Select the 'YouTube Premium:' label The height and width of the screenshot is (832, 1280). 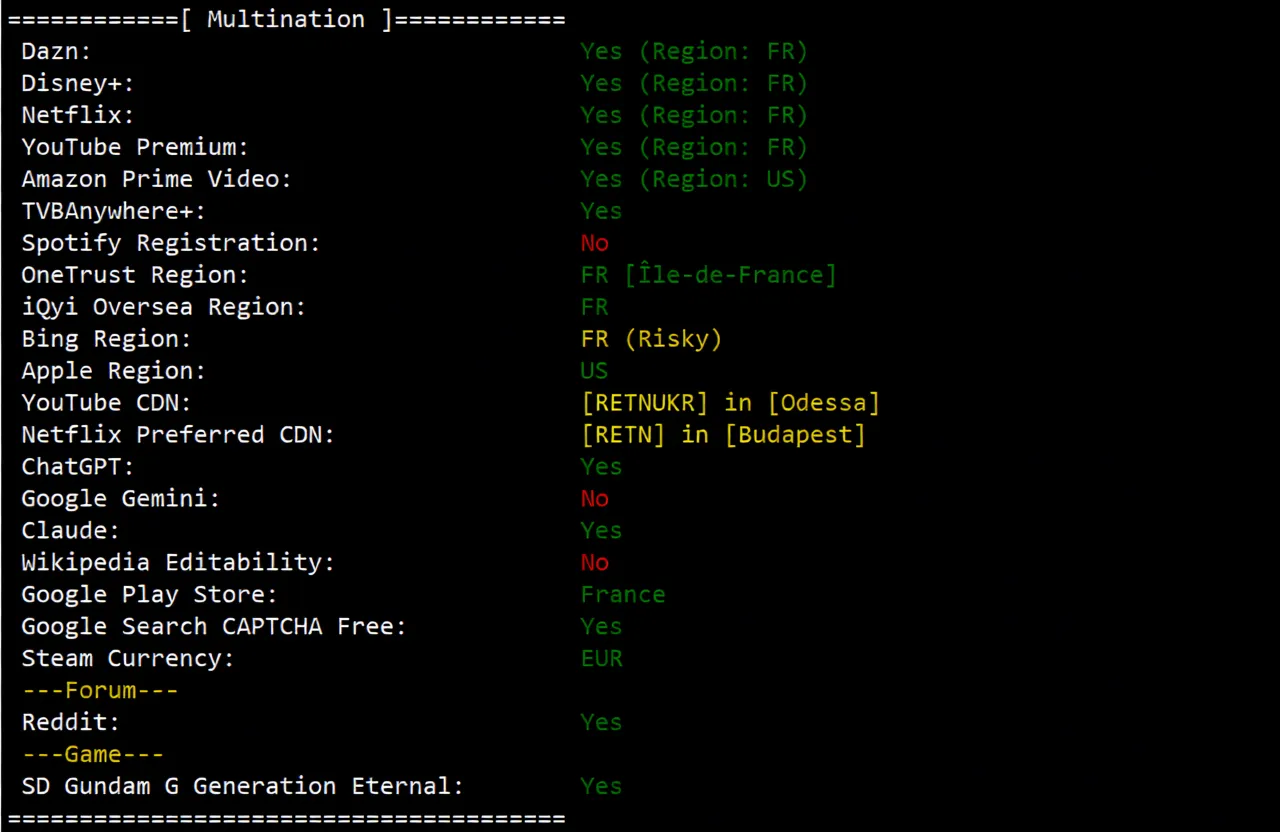pyautogui.click(x=135, y=147)
